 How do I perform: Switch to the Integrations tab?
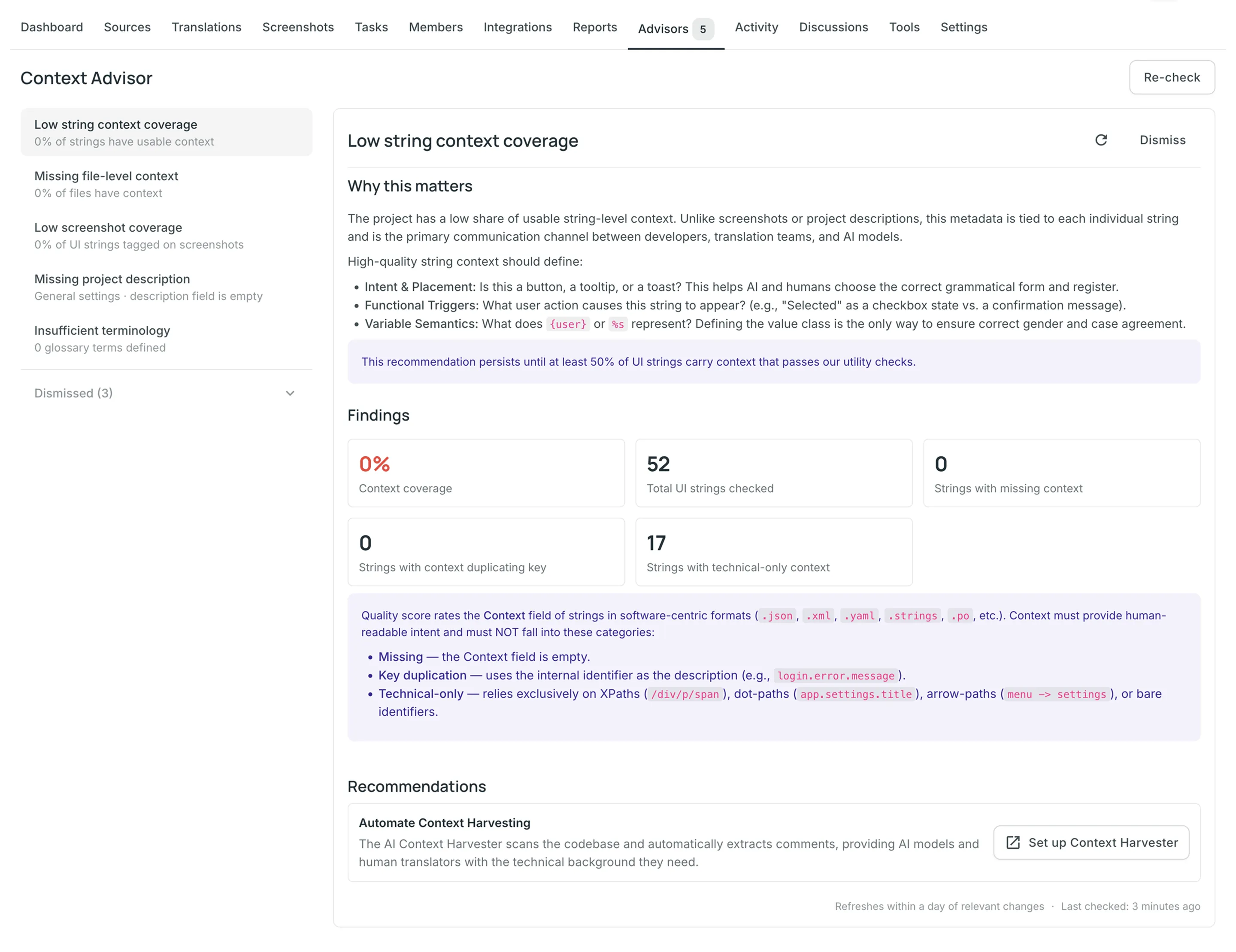517,27
